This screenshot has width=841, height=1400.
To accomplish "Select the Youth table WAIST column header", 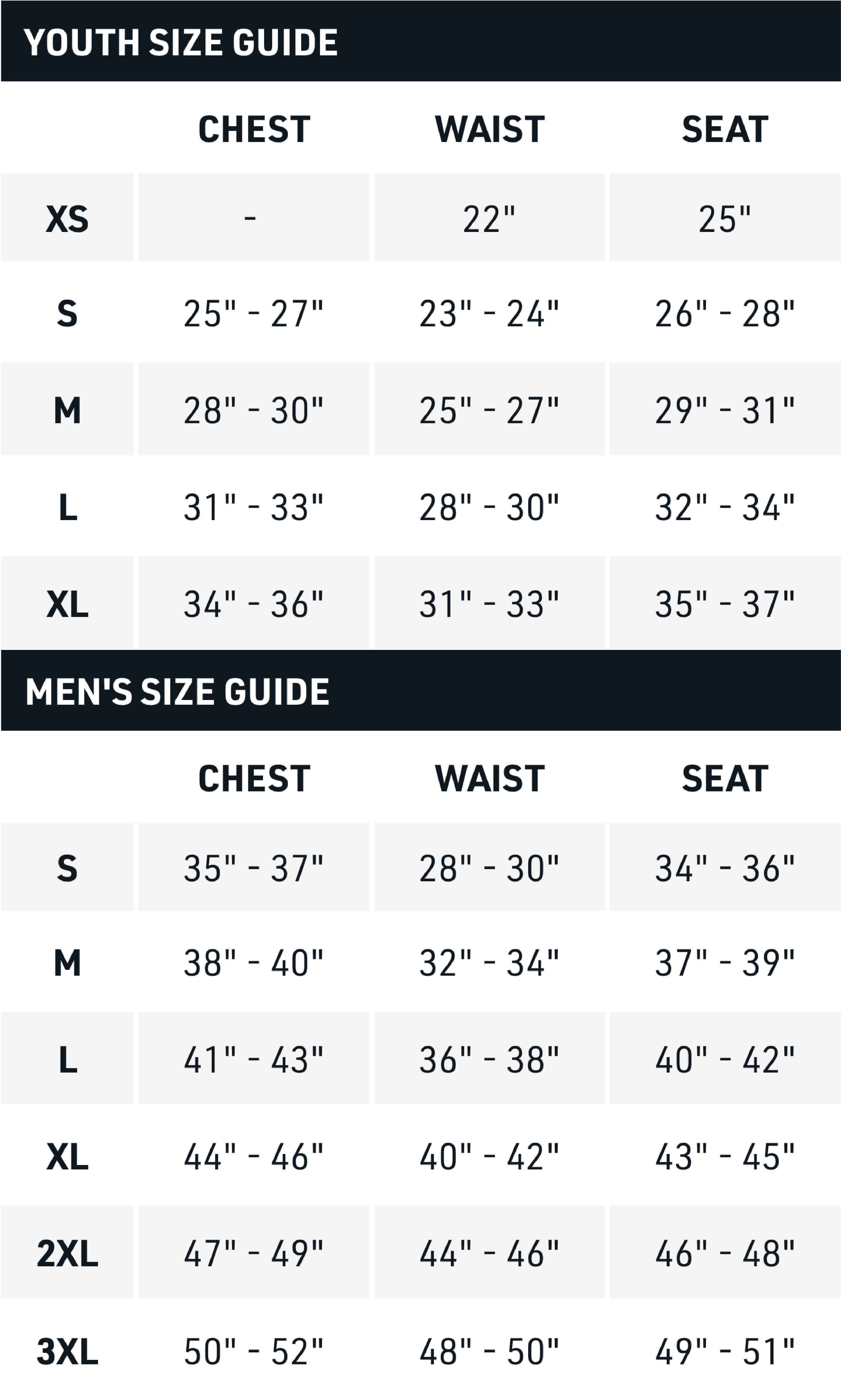I will [x=489, y=129].
